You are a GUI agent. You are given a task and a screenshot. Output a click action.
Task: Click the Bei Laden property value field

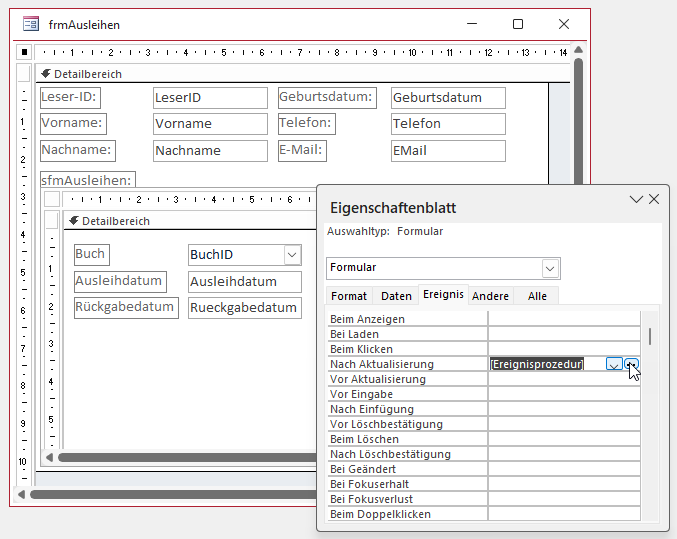(x=564, y=334)
